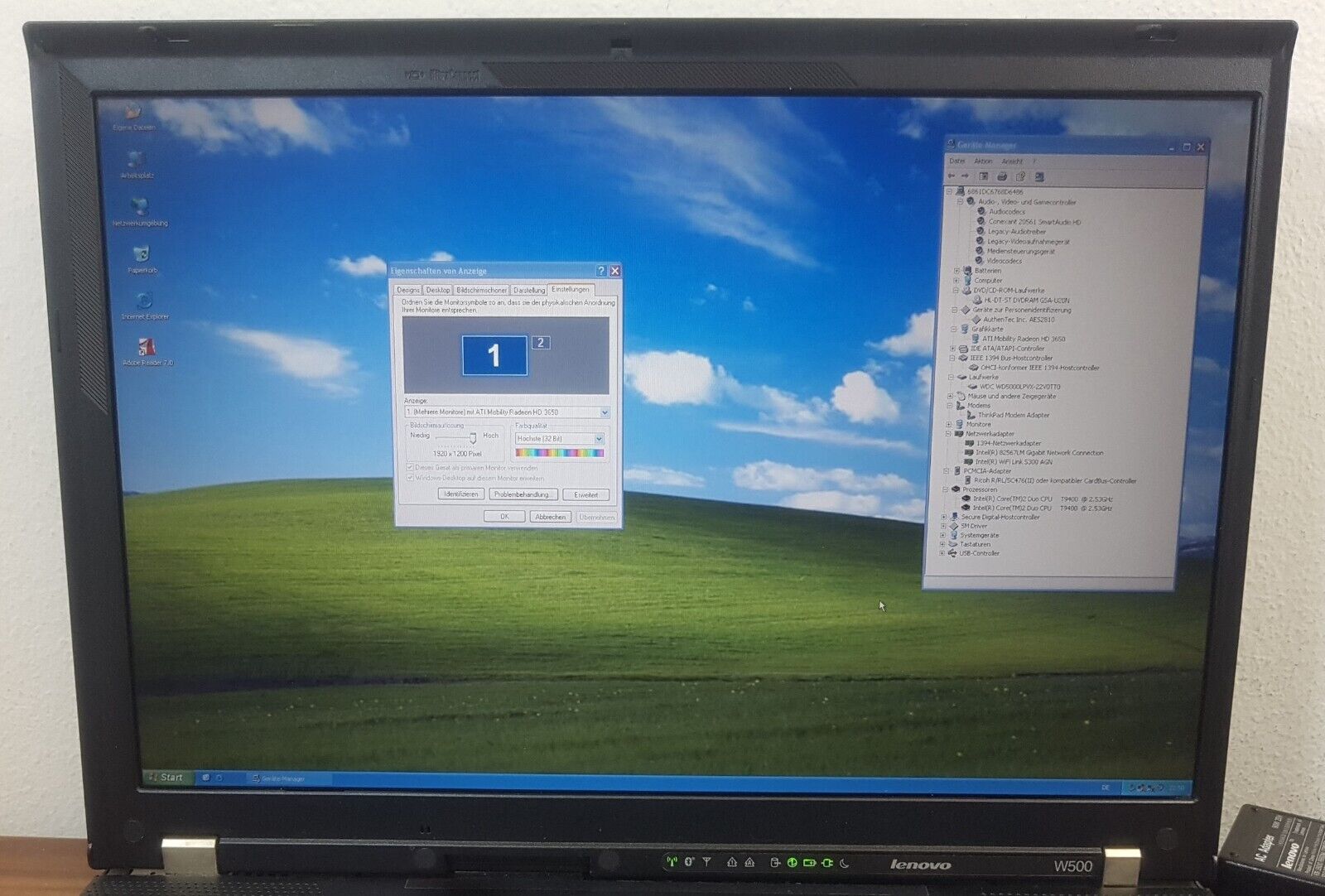The height and width of the screenshot is (896, 1325).
Task: Switch to the Desktop tab
Action: coord(438,290)
